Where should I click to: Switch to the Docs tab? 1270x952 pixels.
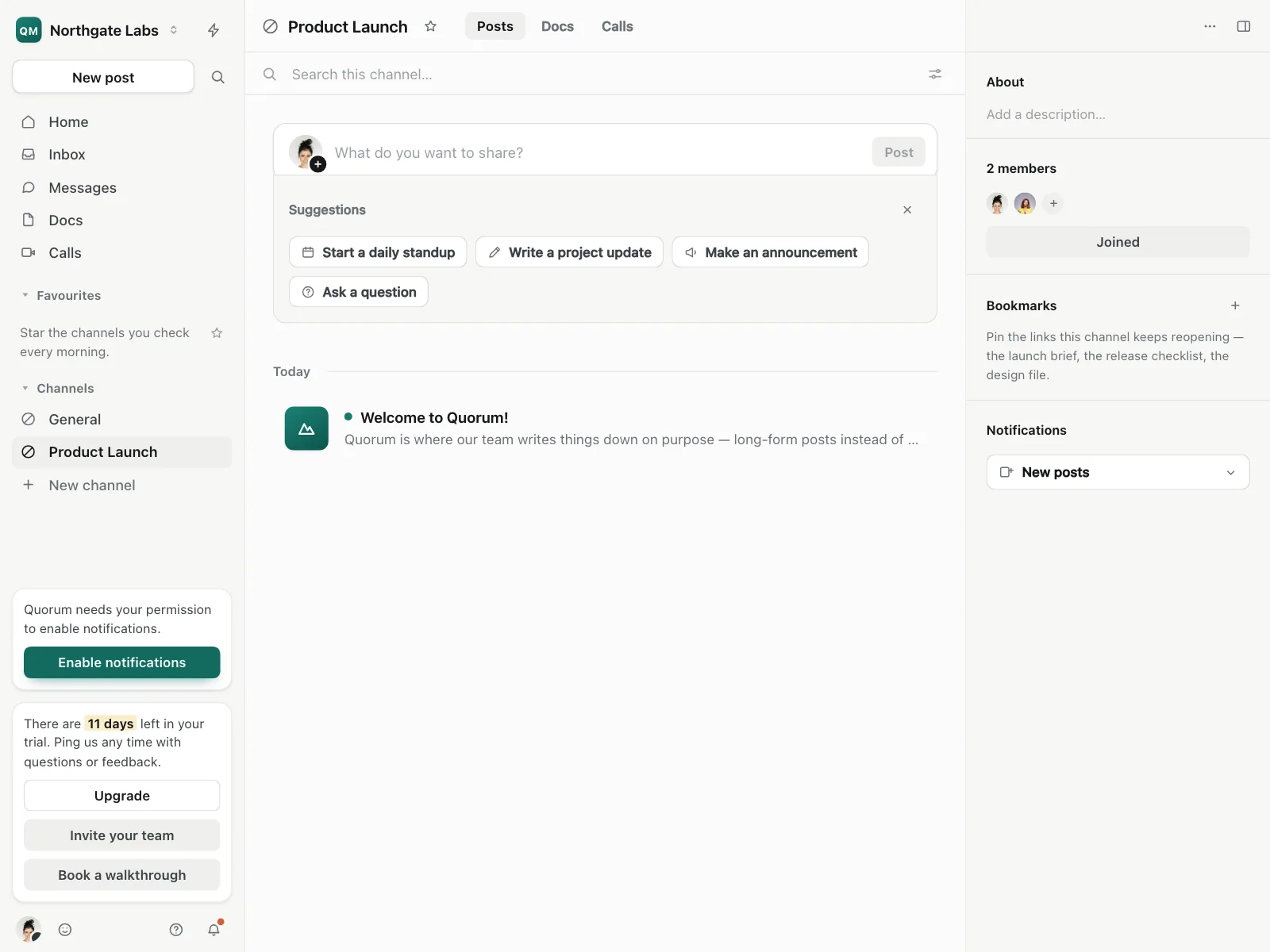tap(557, 26)
